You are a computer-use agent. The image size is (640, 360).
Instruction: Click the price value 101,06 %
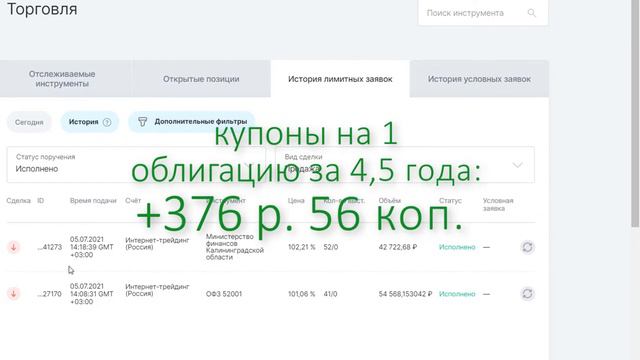click(302, 294)
